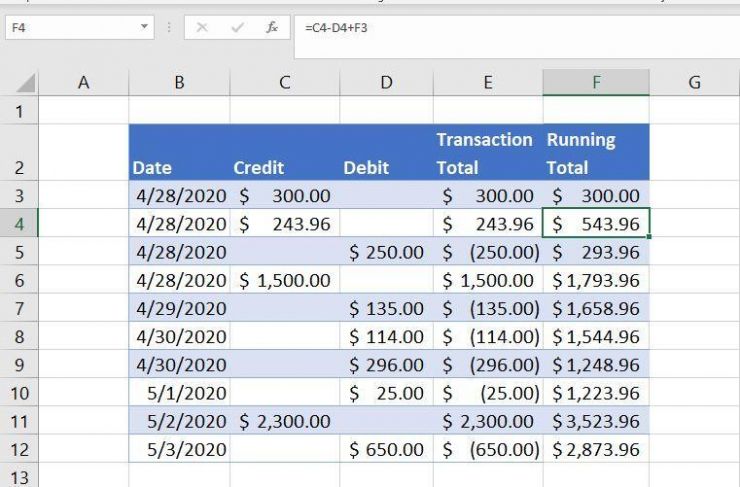This screenshot has height=487, width=740.
Task: Click the $2,300.00 credit cell
Action: (x=284, y=421)
